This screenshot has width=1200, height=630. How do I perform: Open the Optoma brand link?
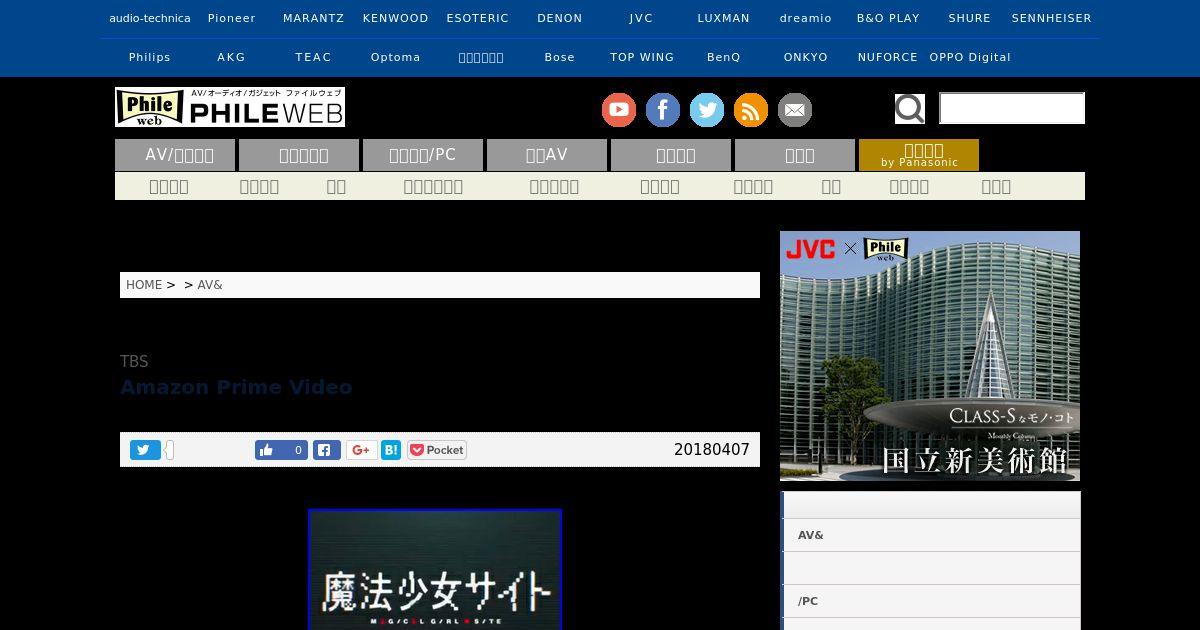pos(396,57)
